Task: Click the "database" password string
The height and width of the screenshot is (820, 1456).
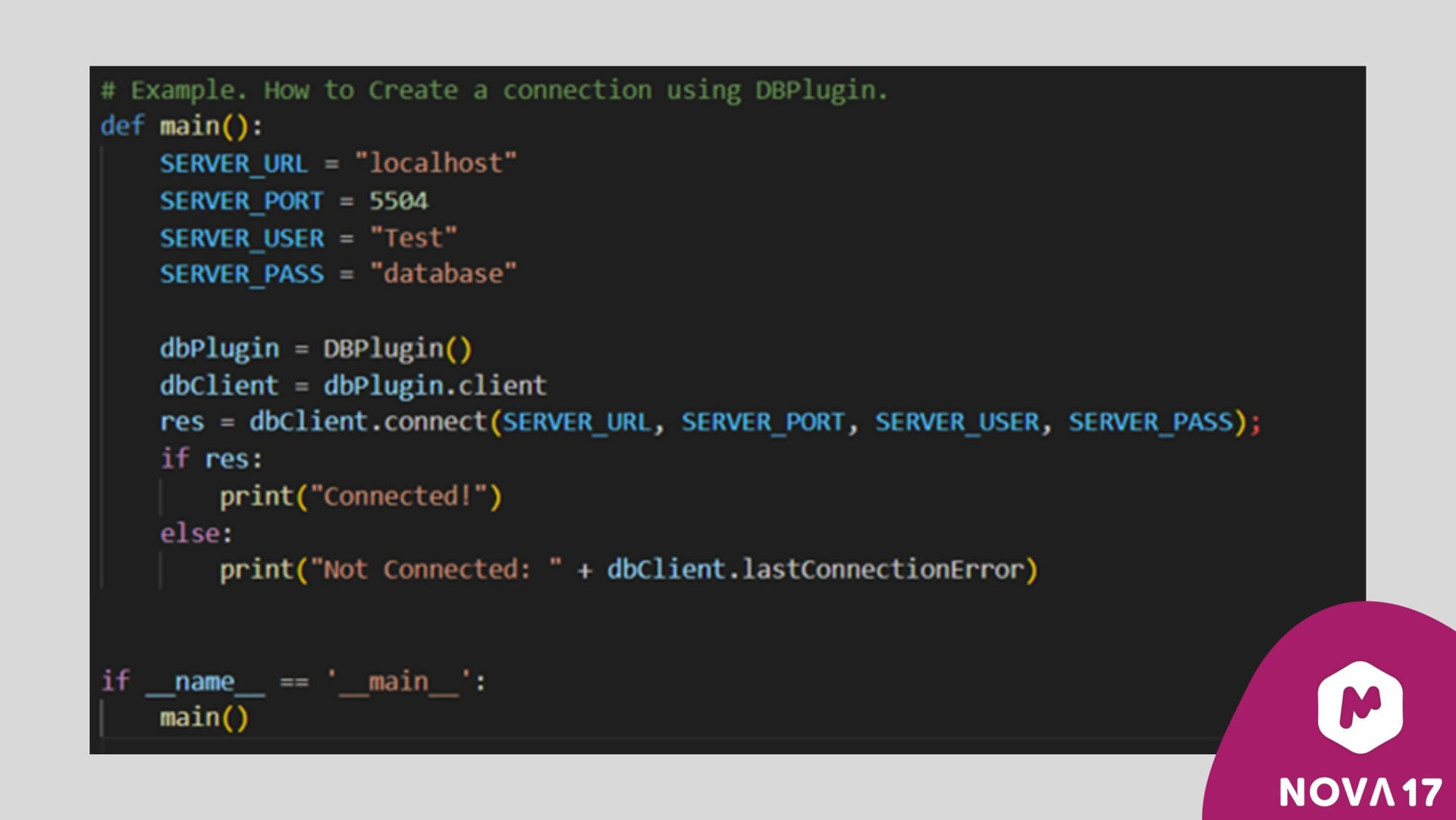Action: [x=443, y=274]
